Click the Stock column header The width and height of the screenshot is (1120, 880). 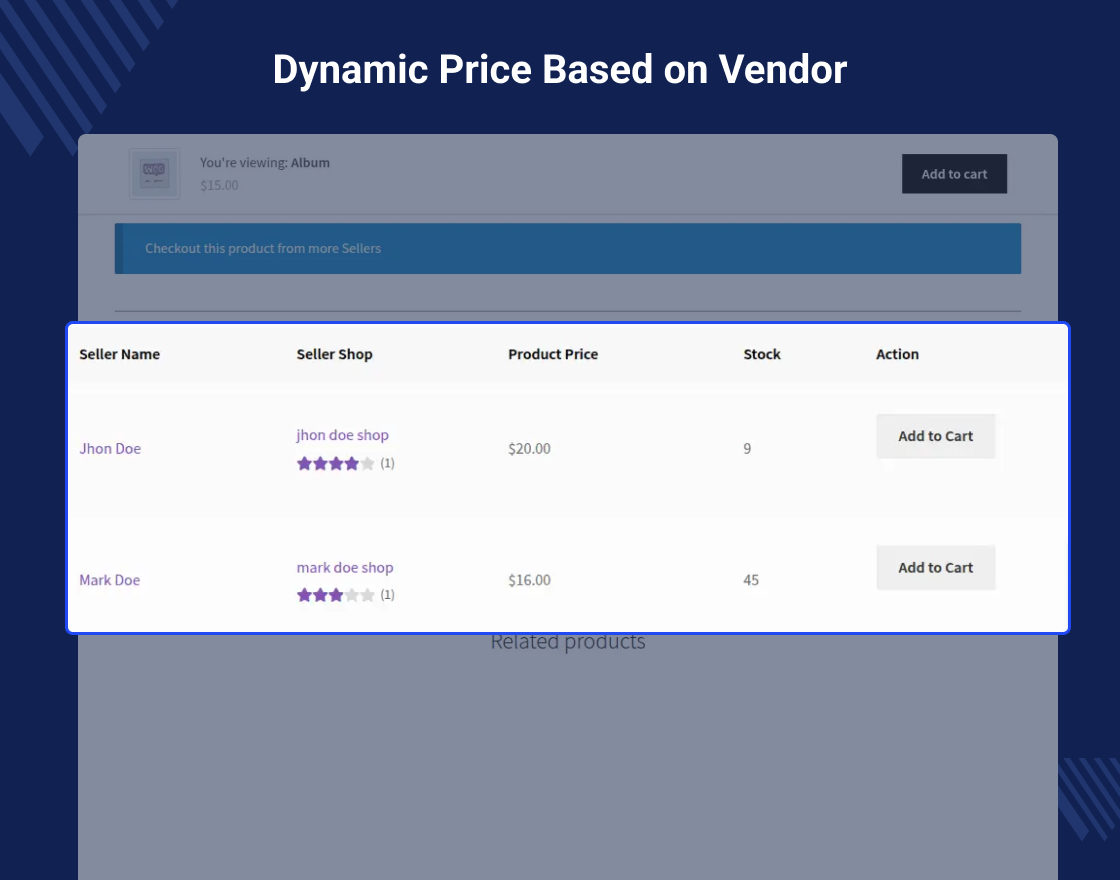coord(762,354)
